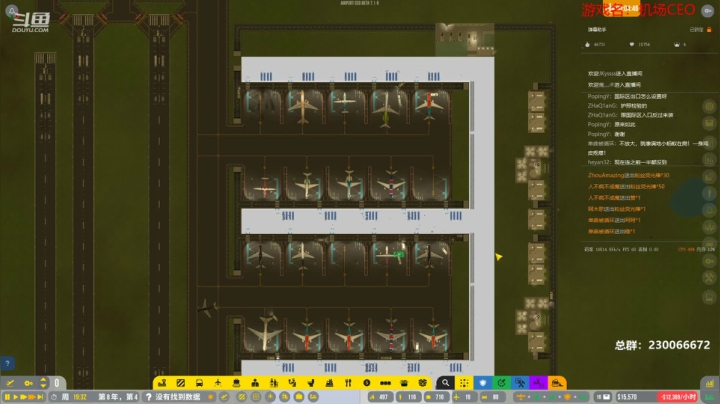
Task: Click the airport rating icons group in the status bar
Action: pyautogui.click(x=552, y=397)
